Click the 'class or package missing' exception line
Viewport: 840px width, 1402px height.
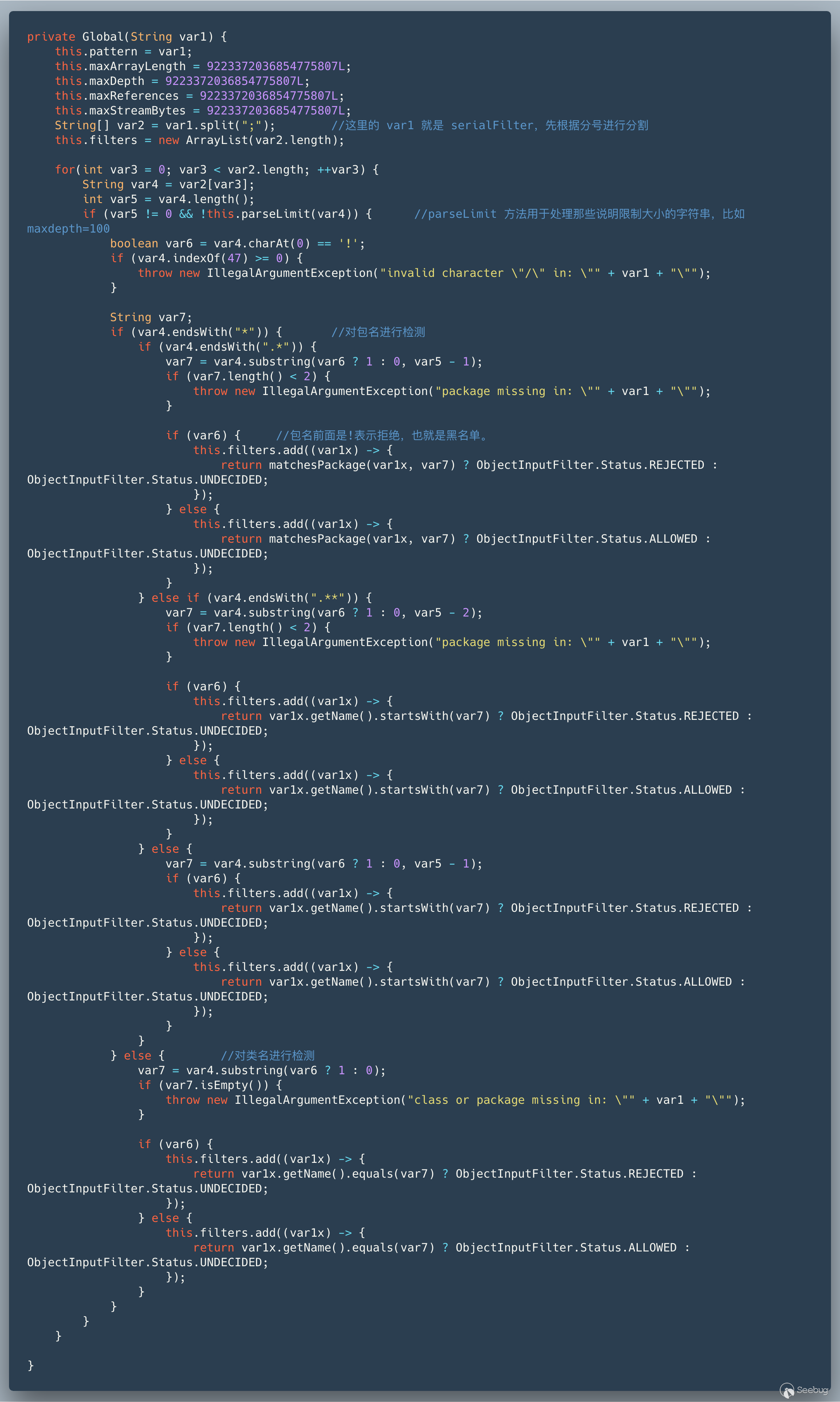pyautogui.click(x=455, y=1100)
